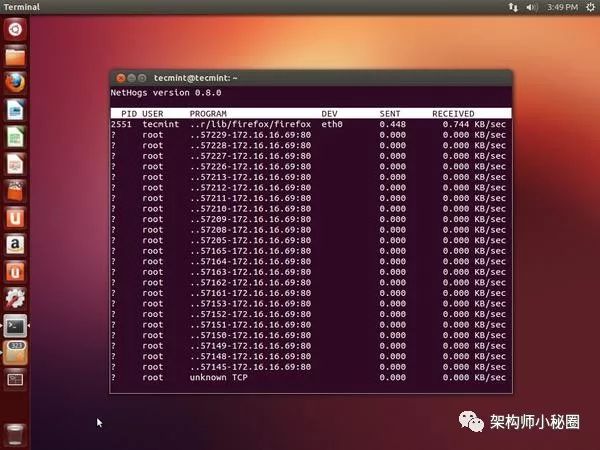Open the Ubuntu Dash home launcher

15,29
